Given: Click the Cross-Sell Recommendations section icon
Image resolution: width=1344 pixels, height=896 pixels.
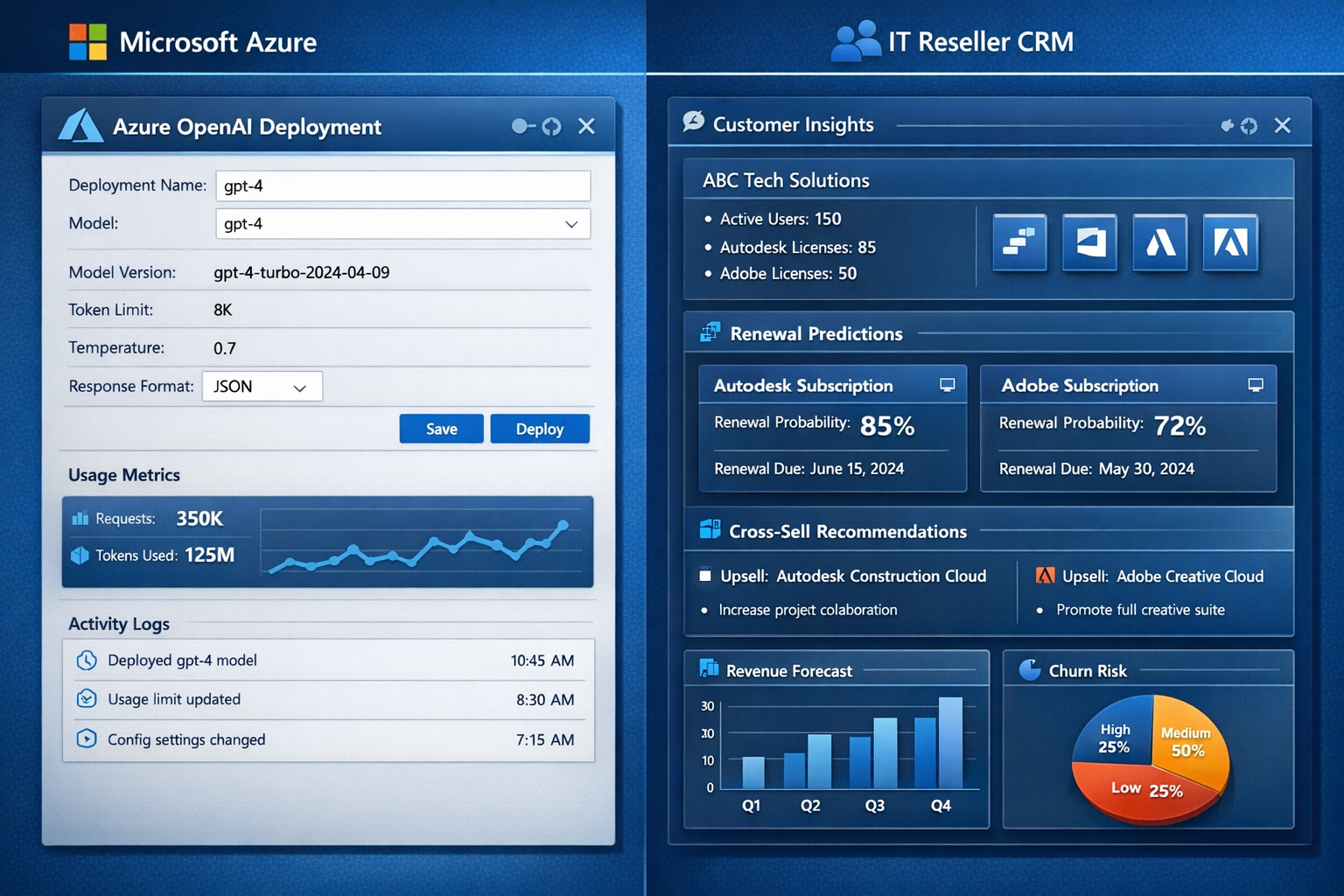Looking at the screenshot, I should [x=710, y=529].
